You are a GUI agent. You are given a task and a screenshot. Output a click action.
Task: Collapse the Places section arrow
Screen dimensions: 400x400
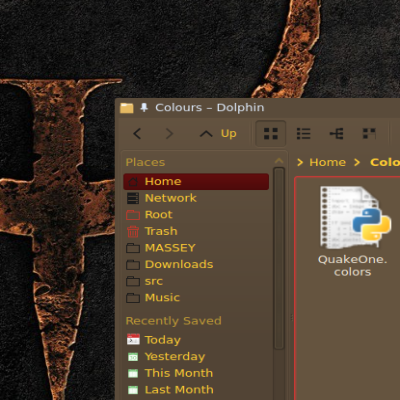[x=279, y=161]
